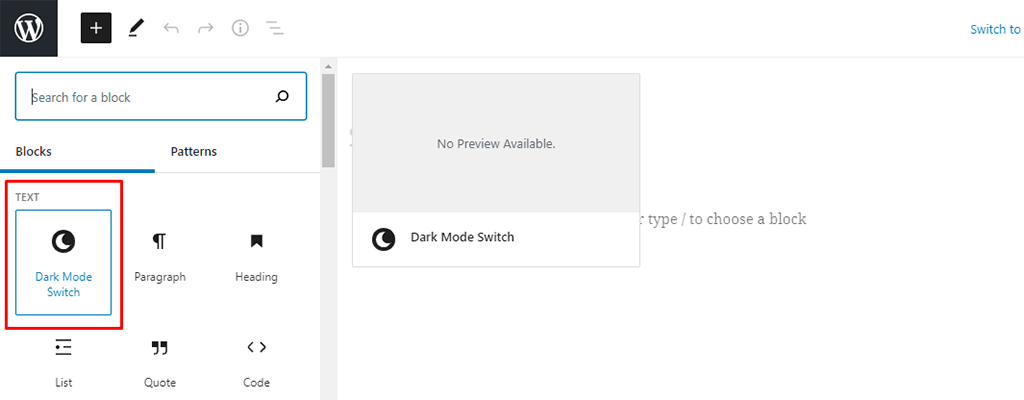Click the Undo arrow icon

(171, 28)
